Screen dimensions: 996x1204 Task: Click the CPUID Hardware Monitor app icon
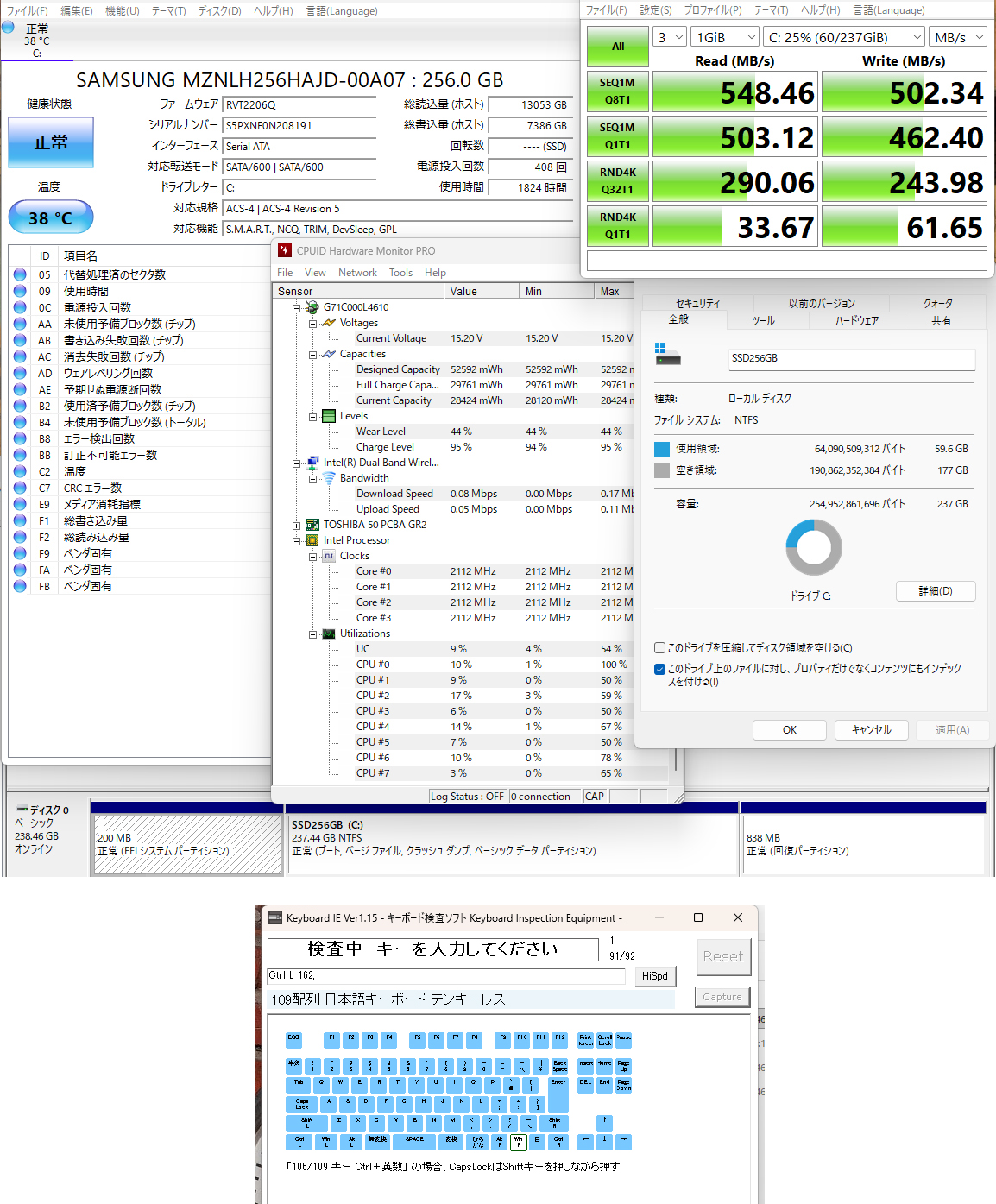[x=285, y=250]
